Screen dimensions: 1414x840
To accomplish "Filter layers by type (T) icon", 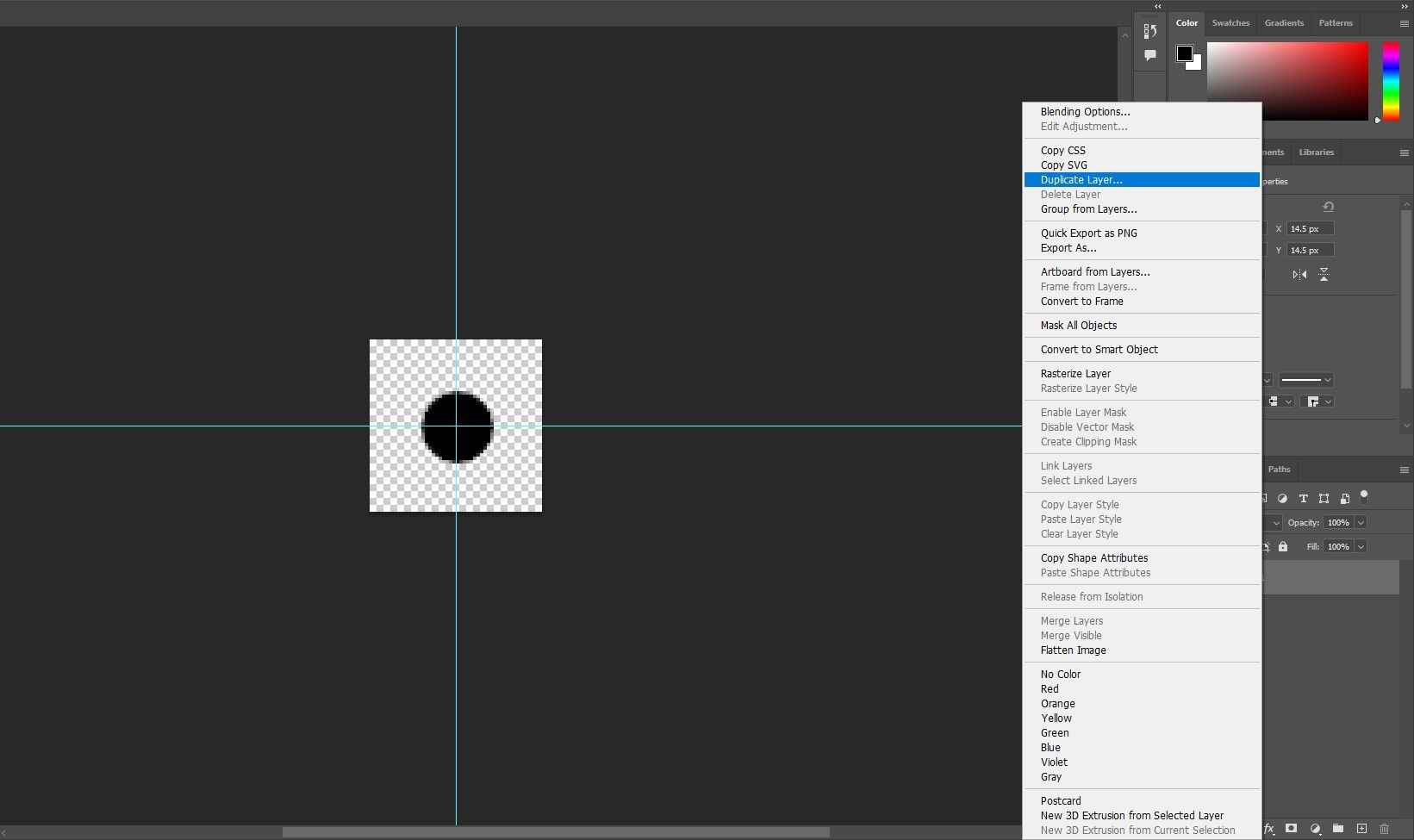I will 1303,499.
